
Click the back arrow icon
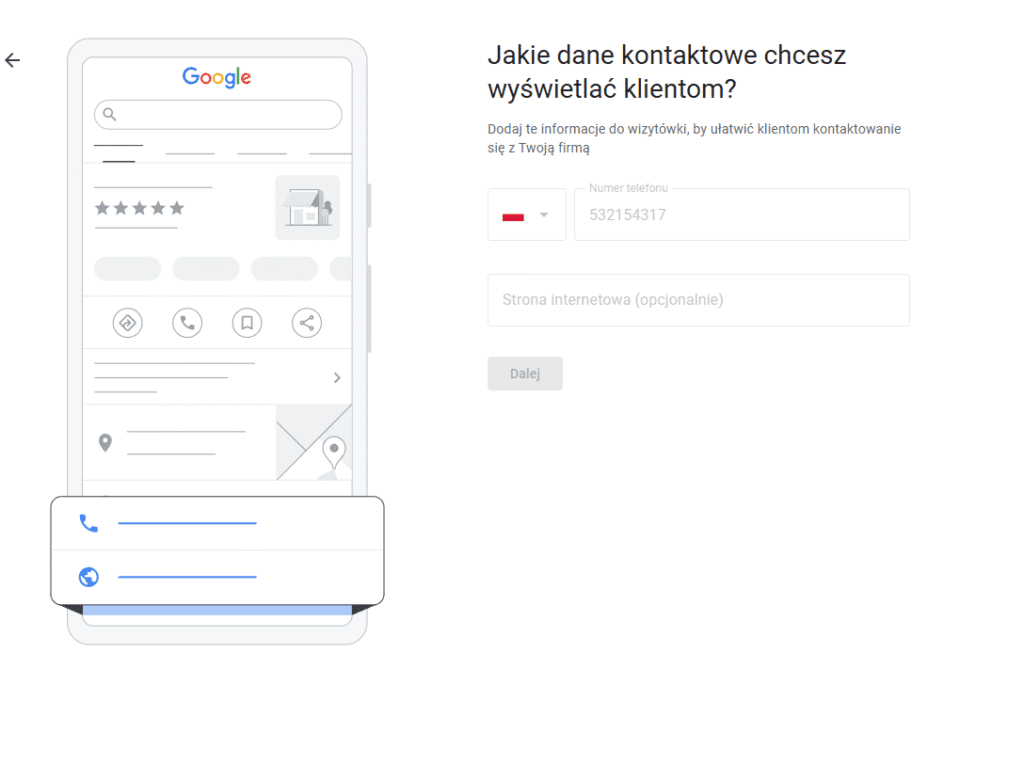pyautogui.click(x=12, y=60)
